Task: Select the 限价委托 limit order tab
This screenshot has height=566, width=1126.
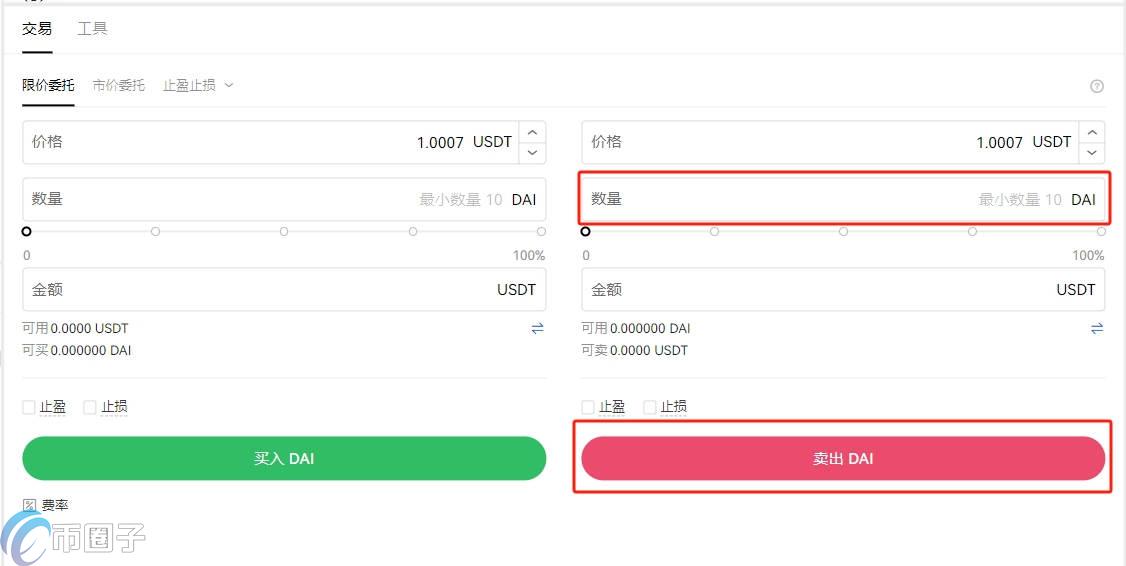Action: (x=48, y=85)
